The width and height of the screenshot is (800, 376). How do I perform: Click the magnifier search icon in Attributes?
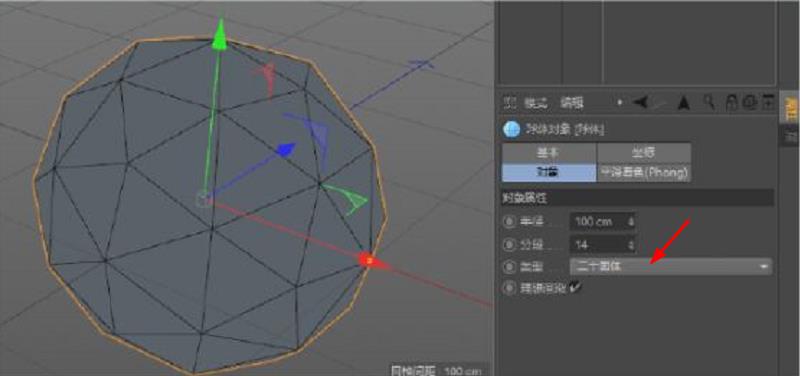click(709, 102)
